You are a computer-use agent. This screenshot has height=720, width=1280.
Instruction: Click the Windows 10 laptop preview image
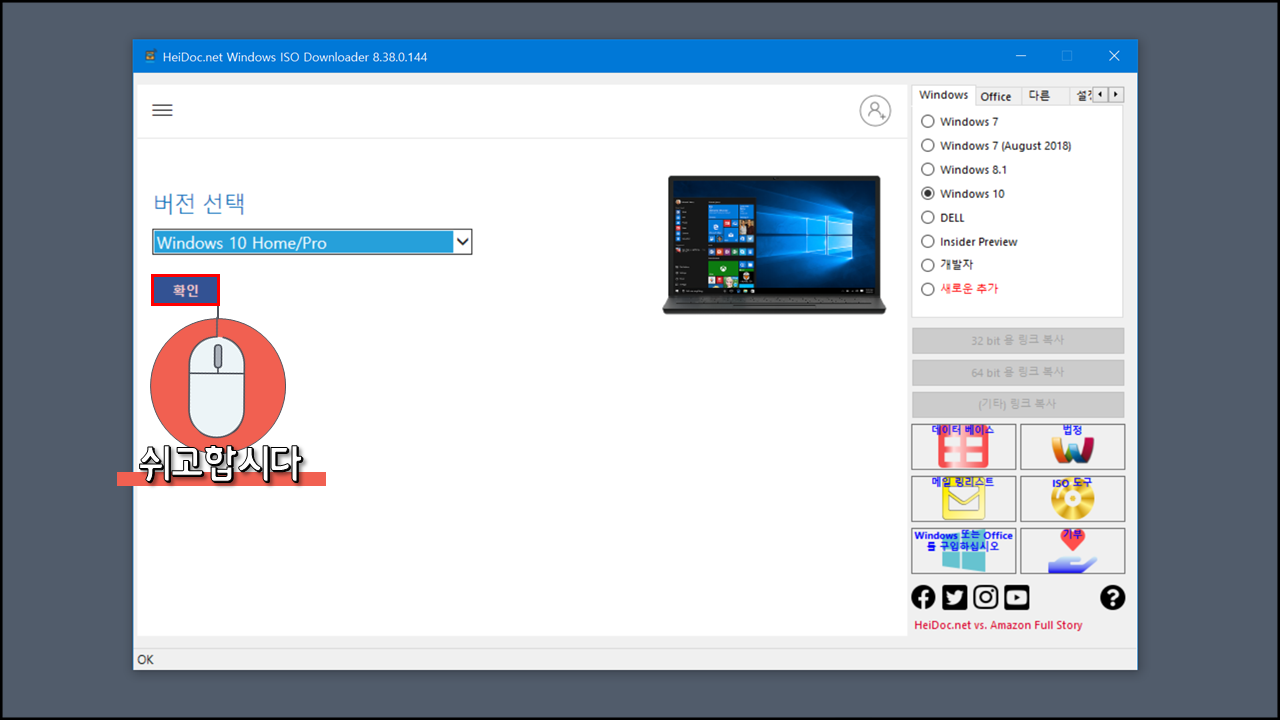tap(774, 245)
